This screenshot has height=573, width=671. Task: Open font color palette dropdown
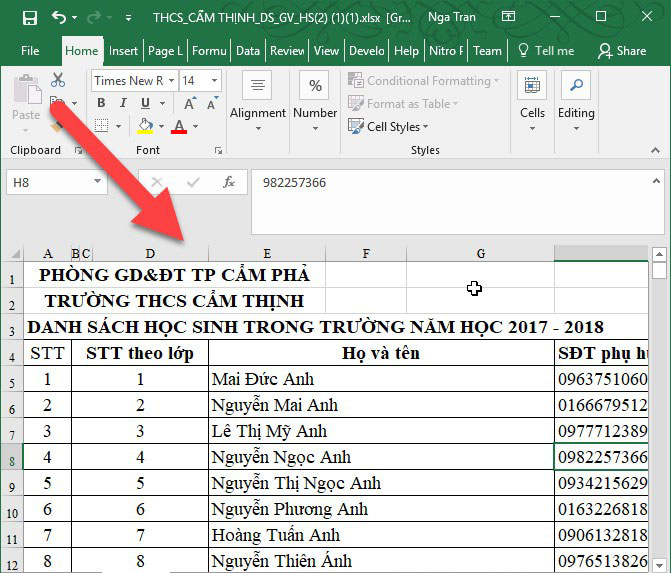point(196,126)
